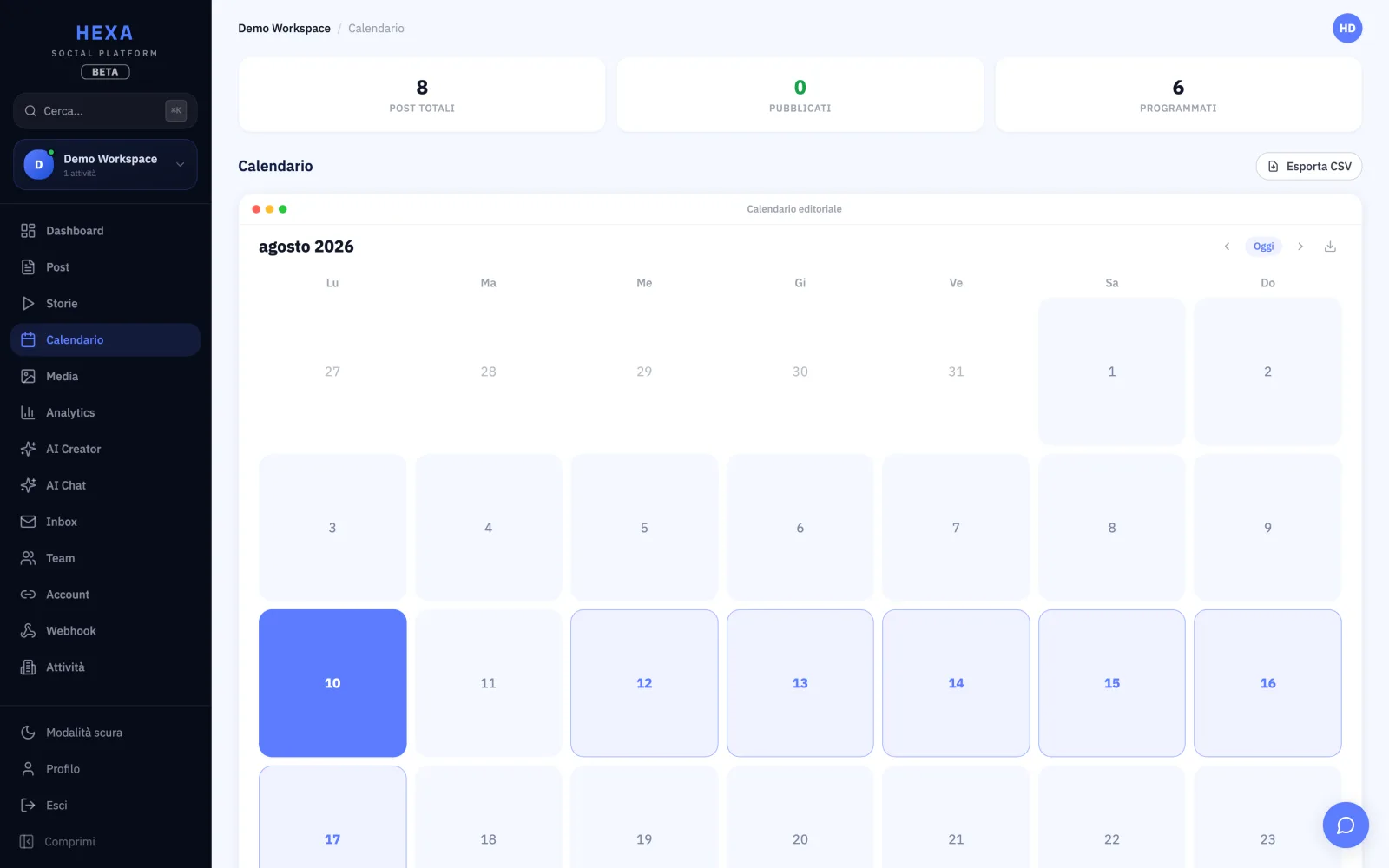
Task: Click the HEXA logo
Action: click(105, 33)
